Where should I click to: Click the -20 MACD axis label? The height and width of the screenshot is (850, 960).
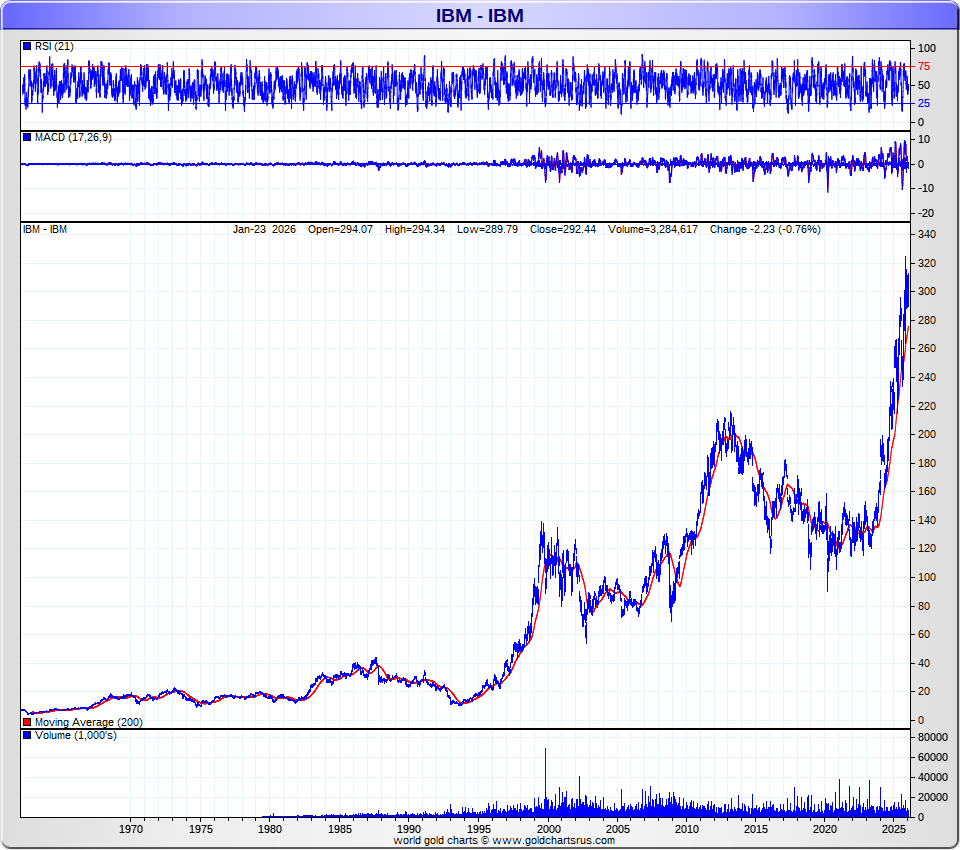coord(926,212)
